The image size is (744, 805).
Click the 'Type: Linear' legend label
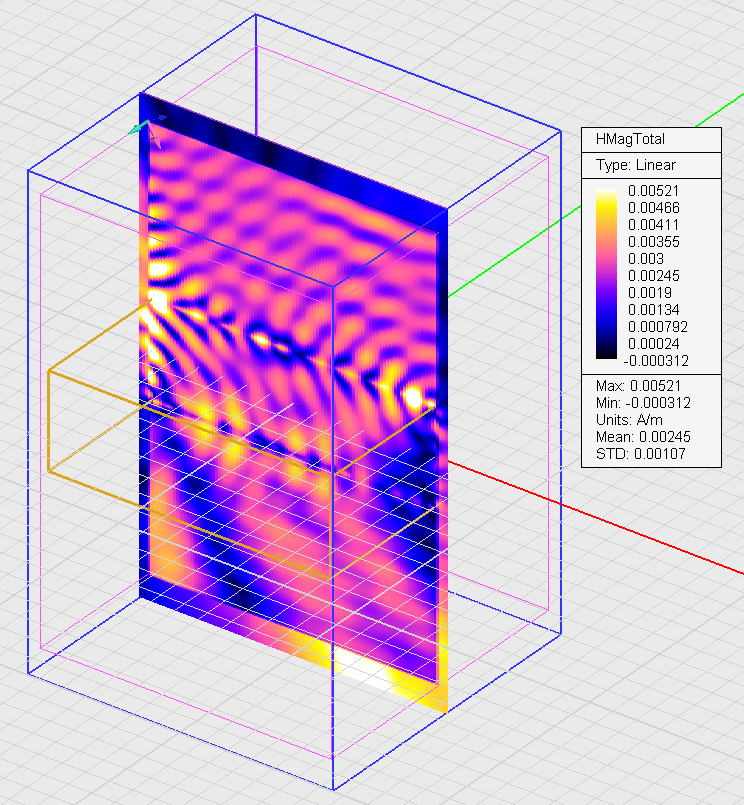[636, 165]
